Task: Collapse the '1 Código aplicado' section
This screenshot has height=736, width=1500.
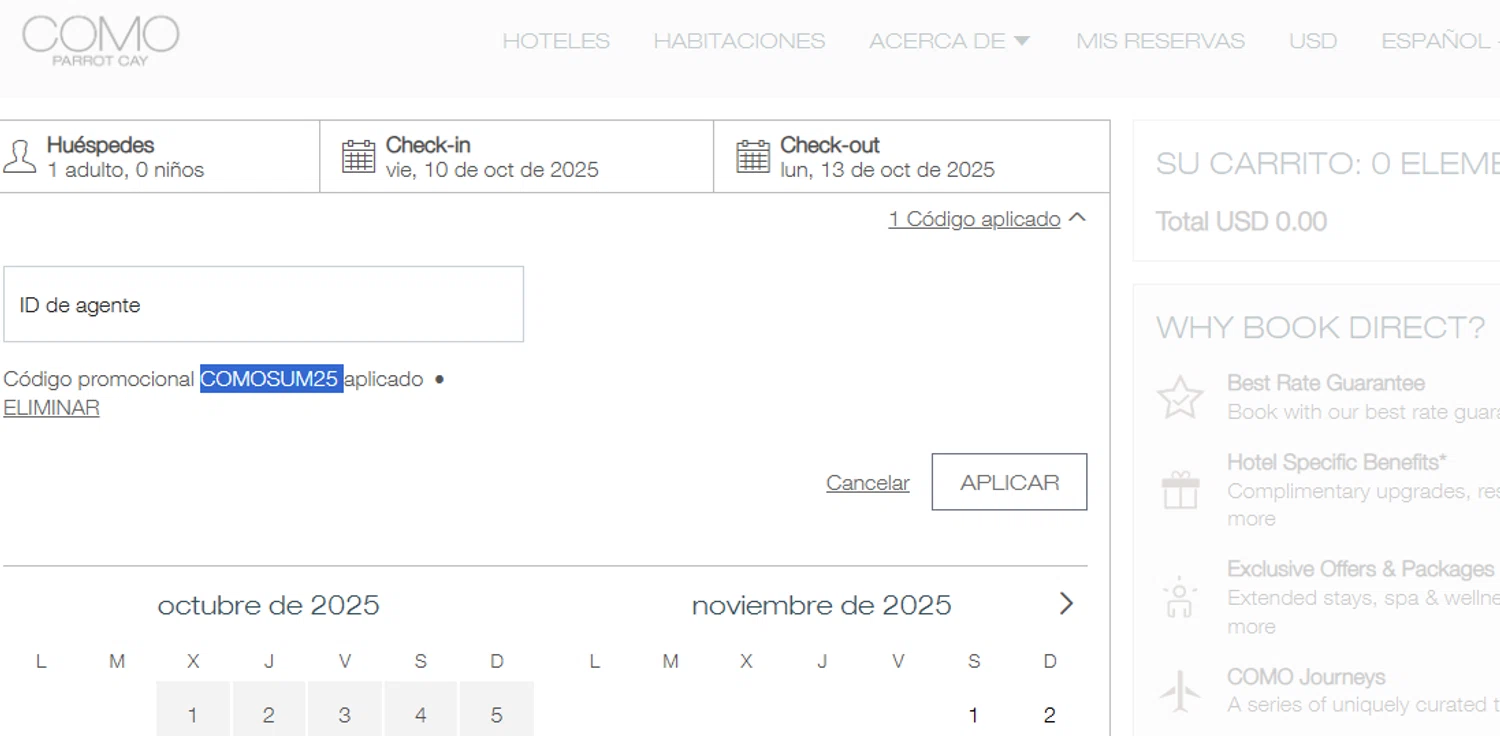Action: tap(987, 219)
